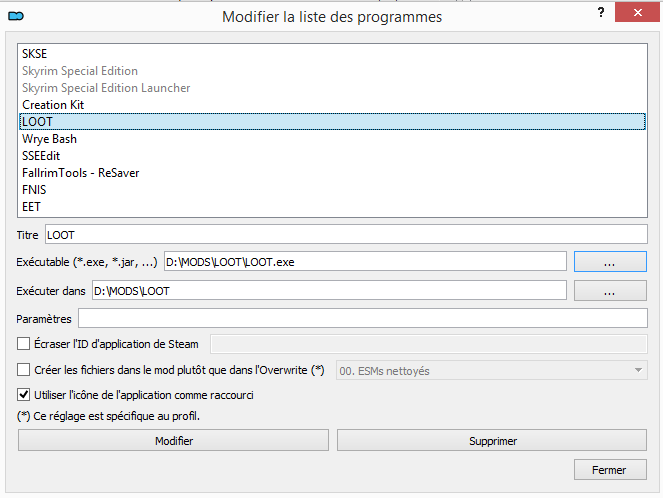Select SKSE in the program list
The width and height of the screenshot is (663, 498).
pos(35,54)
